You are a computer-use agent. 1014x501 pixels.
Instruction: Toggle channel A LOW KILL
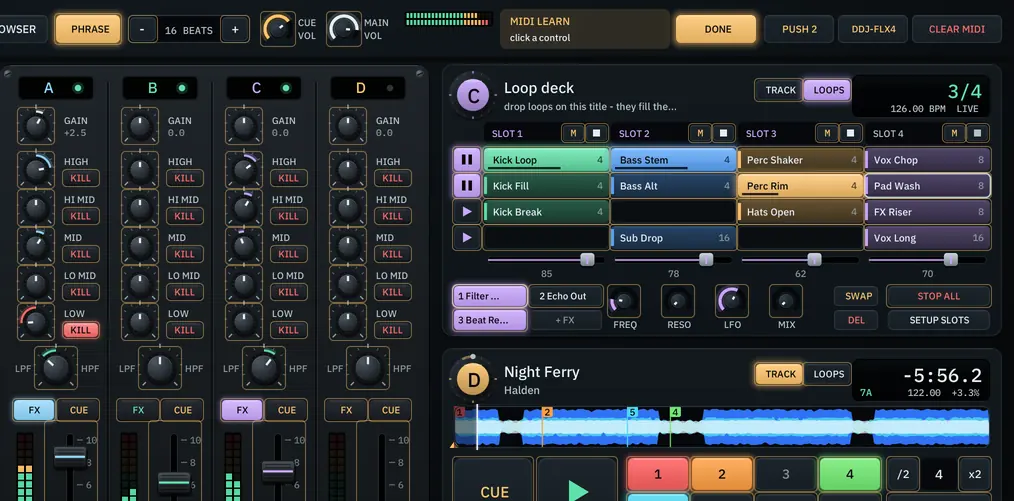tap(81, 330)
